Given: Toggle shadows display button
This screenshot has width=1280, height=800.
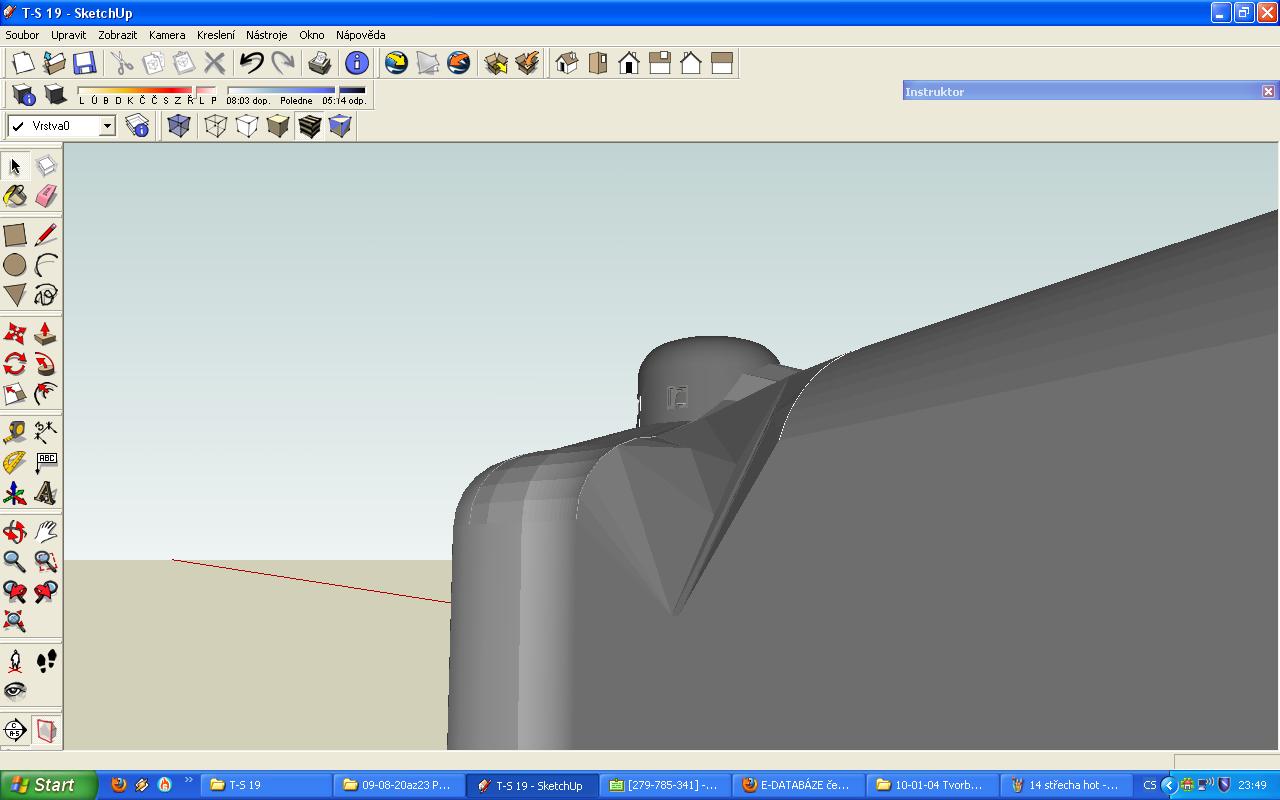Looking at the screenshot, I should coord(55,95).
